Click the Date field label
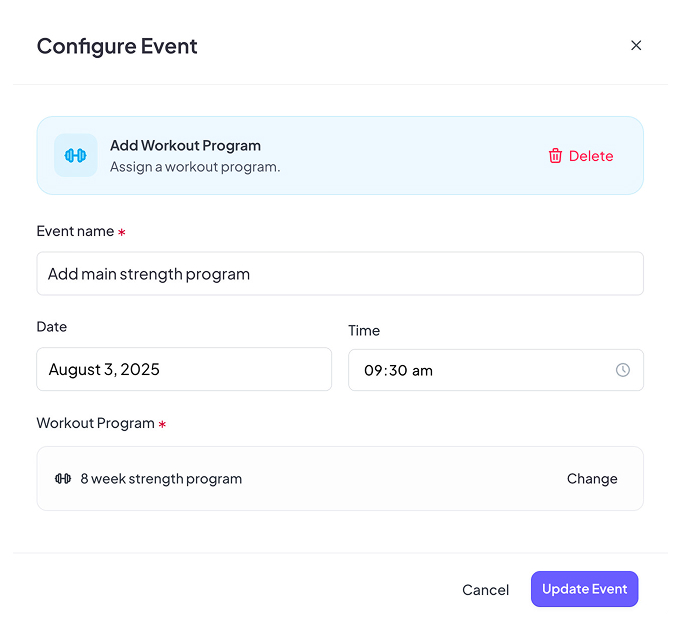683x641 pixels. coord(52,327)
